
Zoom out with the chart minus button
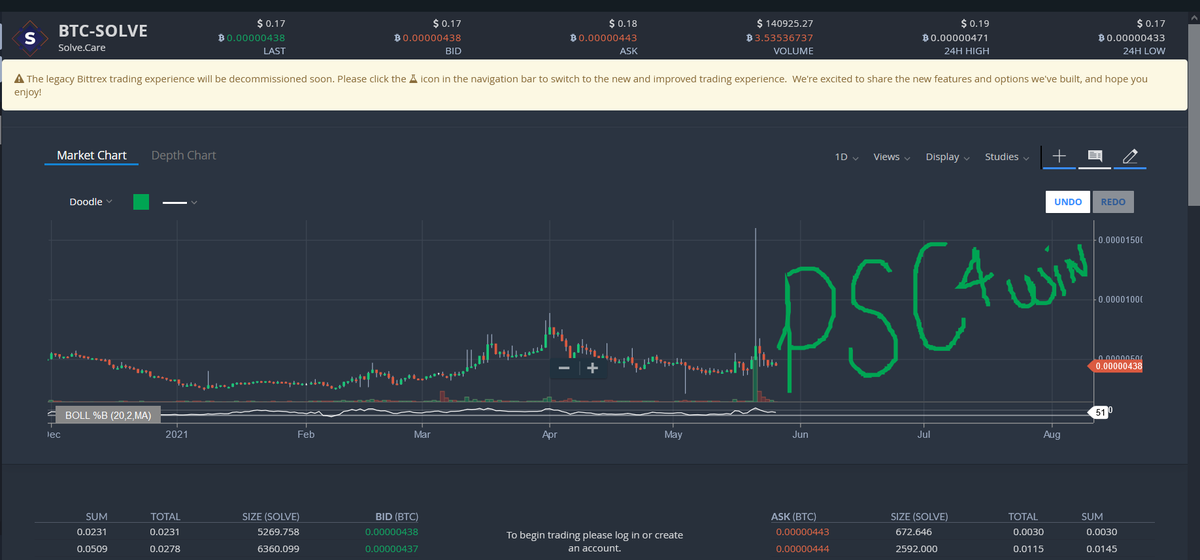564,369
